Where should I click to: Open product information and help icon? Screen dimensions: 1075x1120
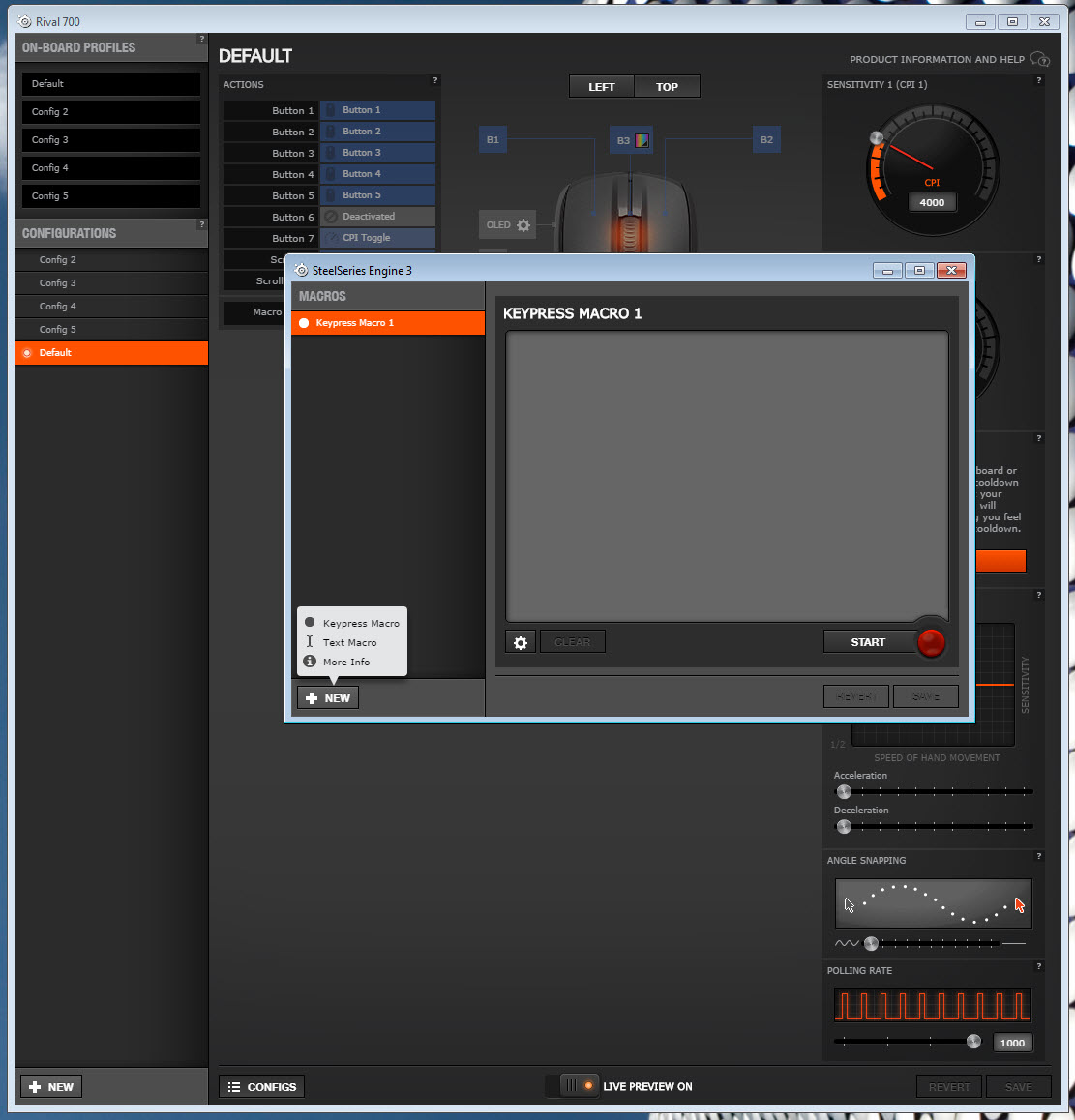1040,59
